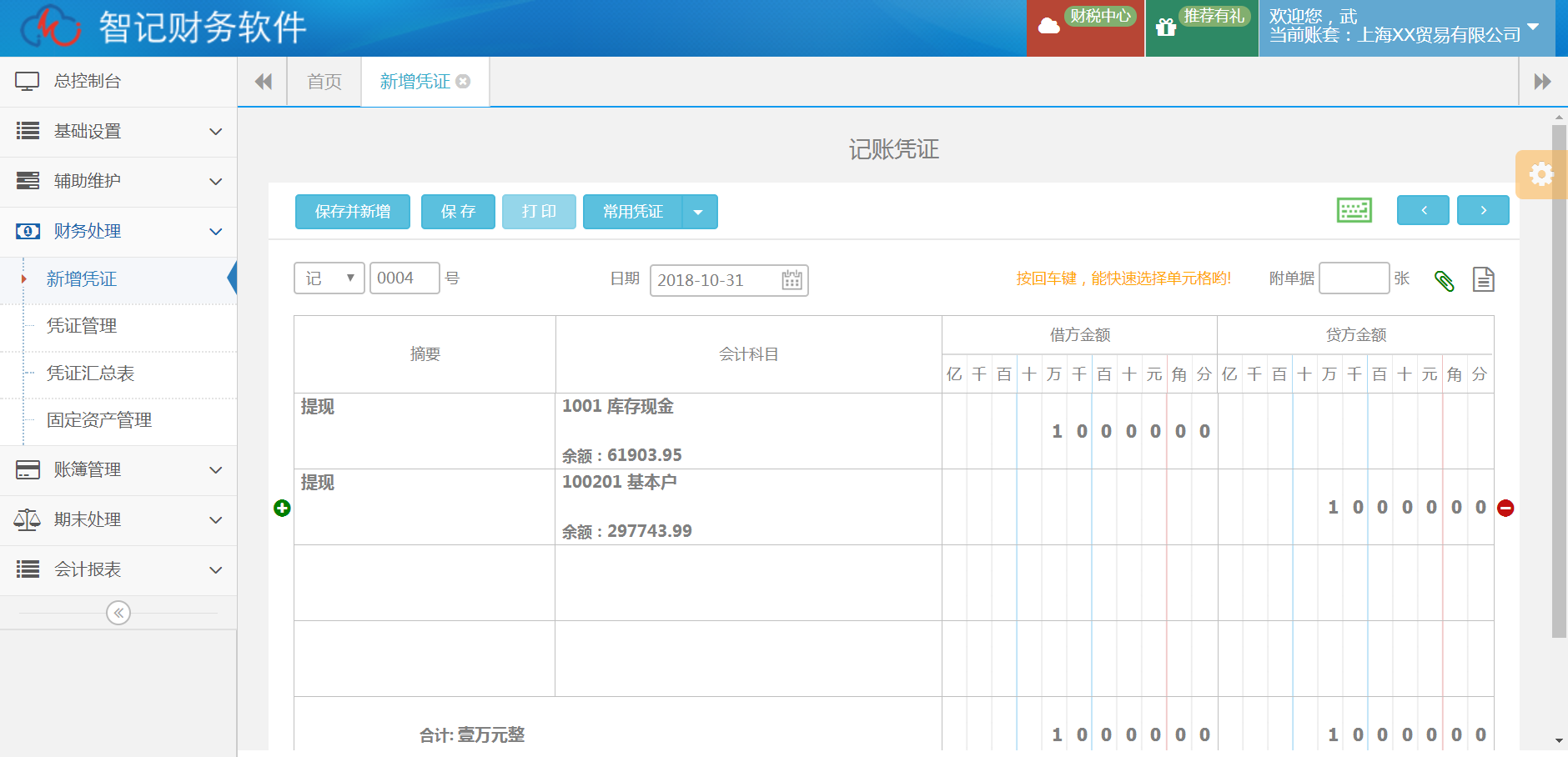Viewport: 1568px width, 757px height.
Task: Open the 记 voucher type dropdown
Action: pyautogui.click(x=329, y=278)
